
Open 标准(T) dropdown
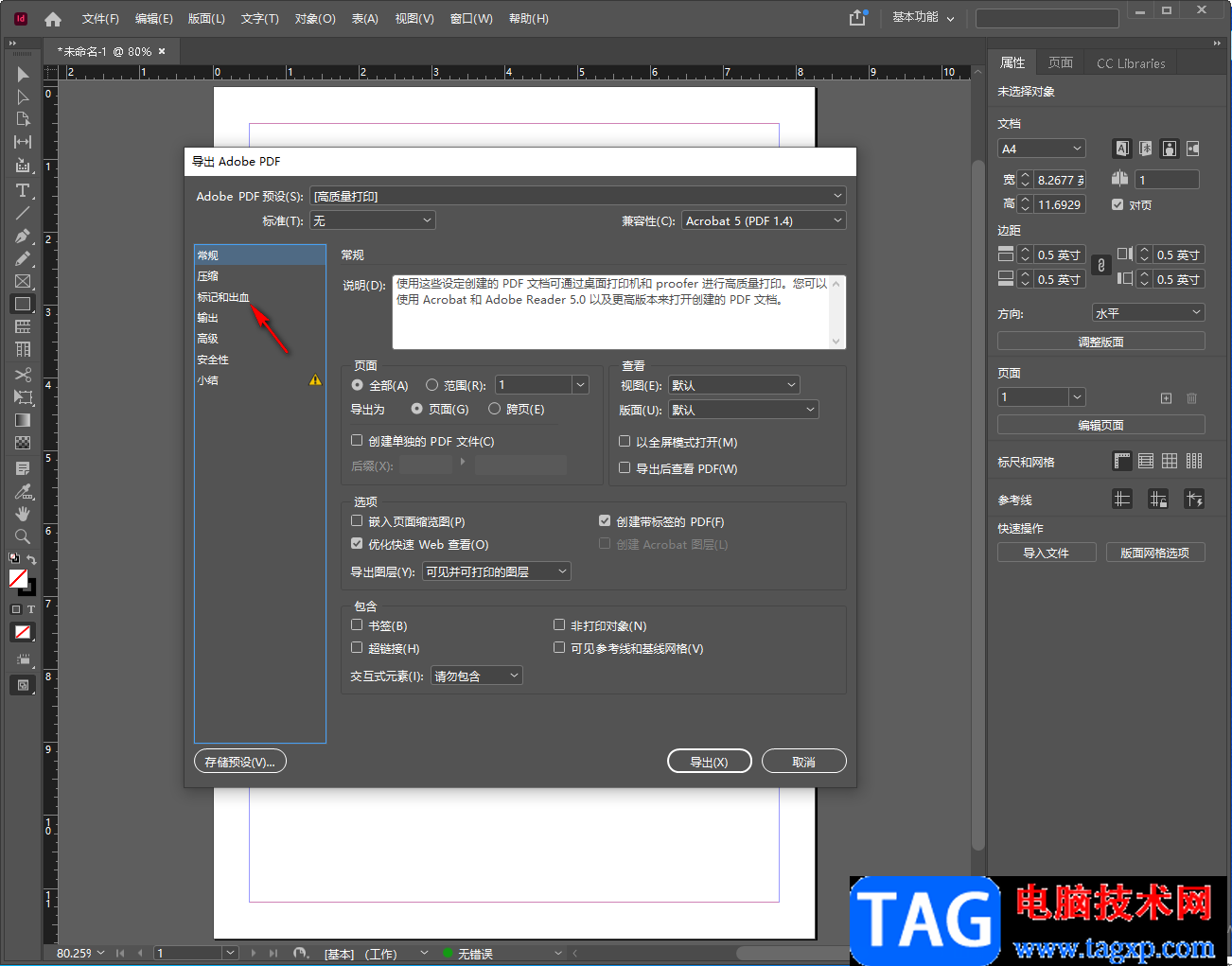click(x=373, y=220)
